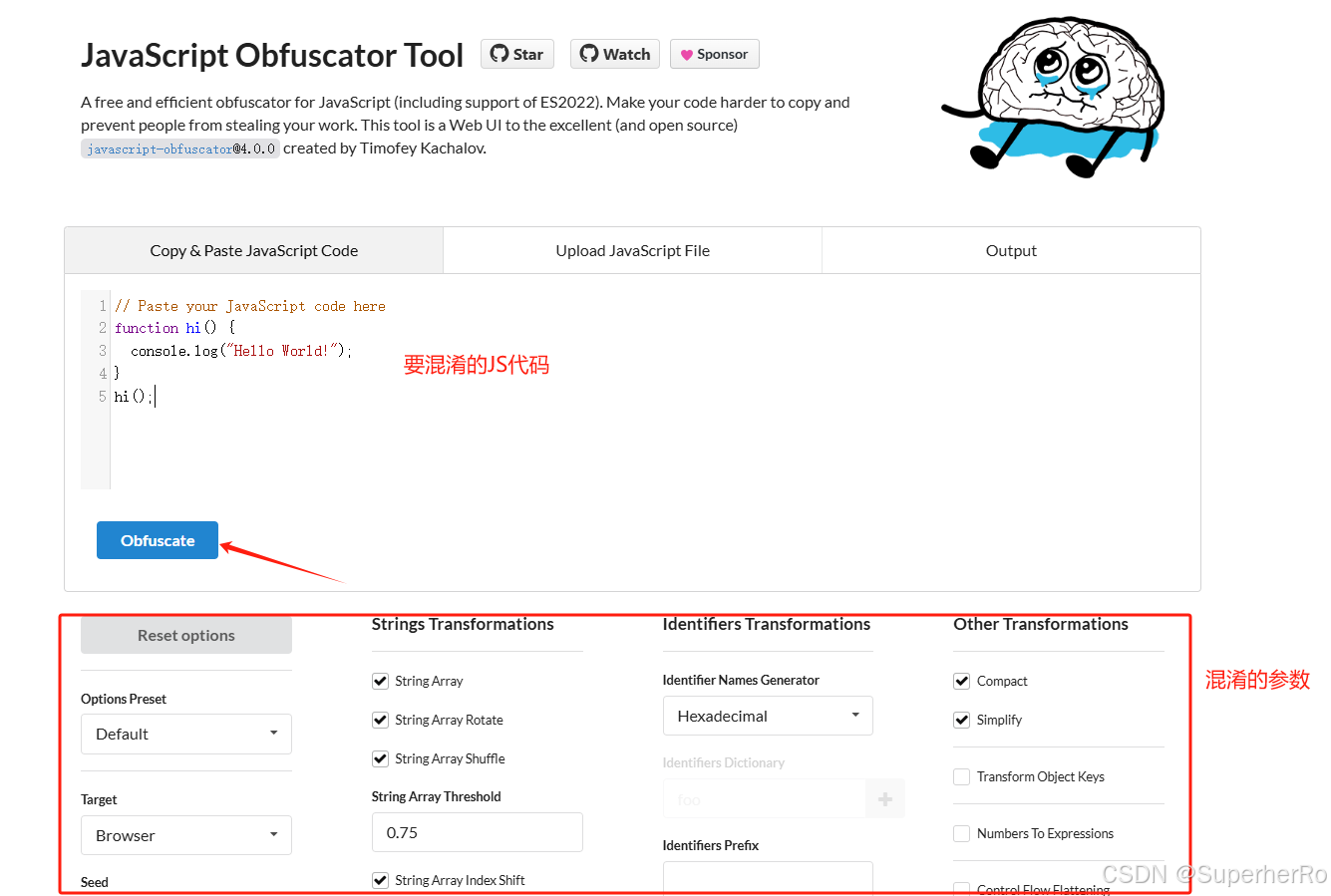Open the Options Preset dropdown

click(x=186, y=734)
